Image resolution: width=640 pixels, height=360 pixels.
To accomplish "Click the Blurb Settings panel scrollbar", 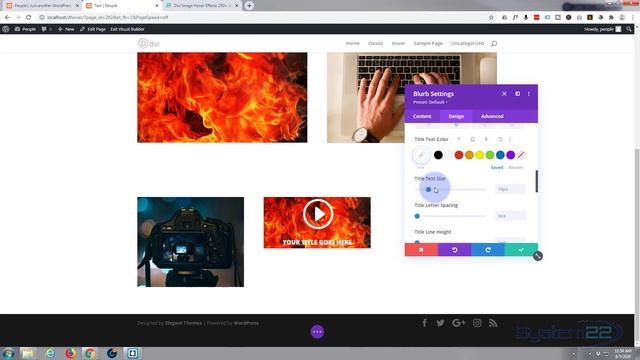I will (x=536, y=181).
